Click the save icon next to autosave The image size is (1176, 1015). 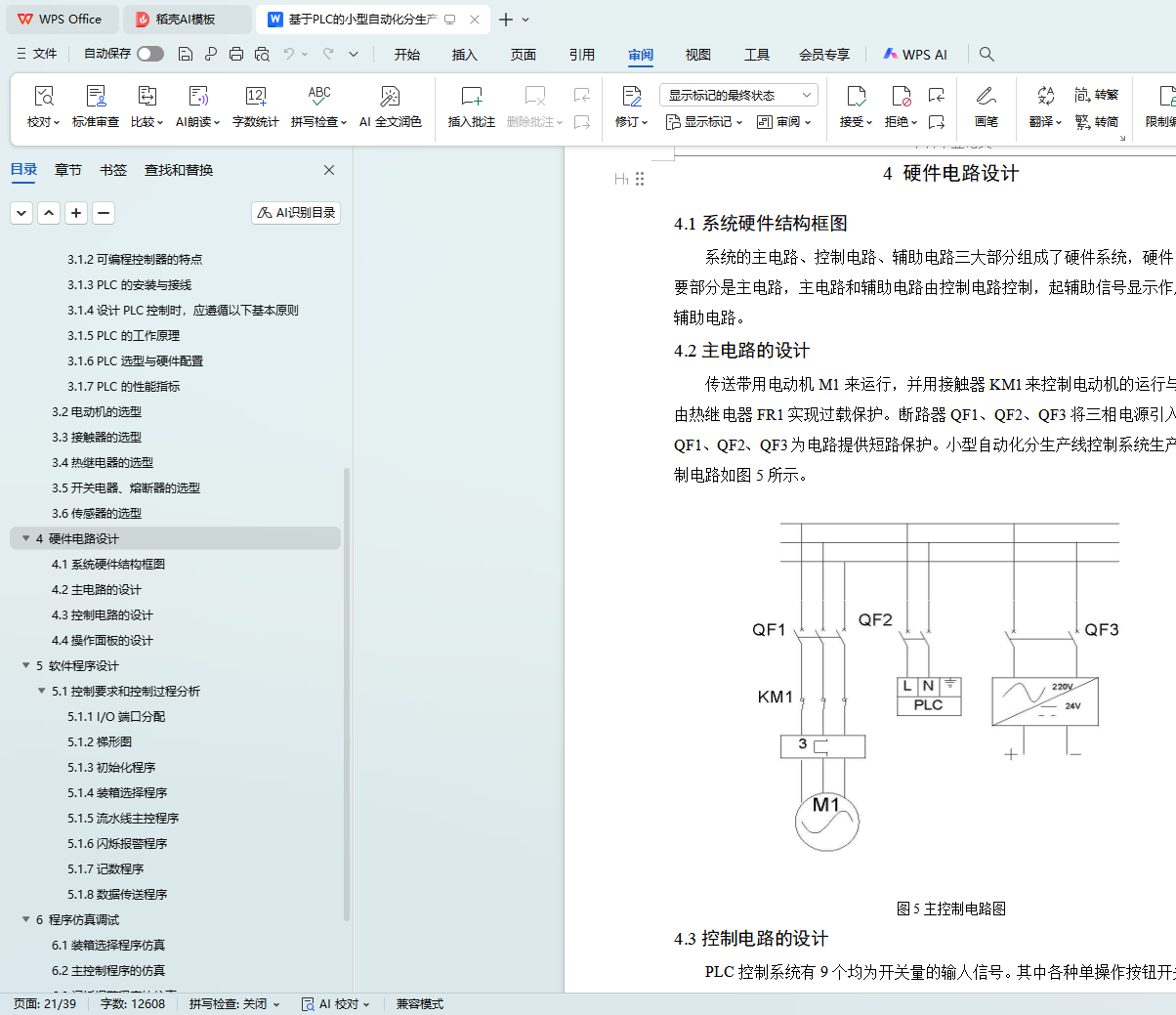click(186, 55)
